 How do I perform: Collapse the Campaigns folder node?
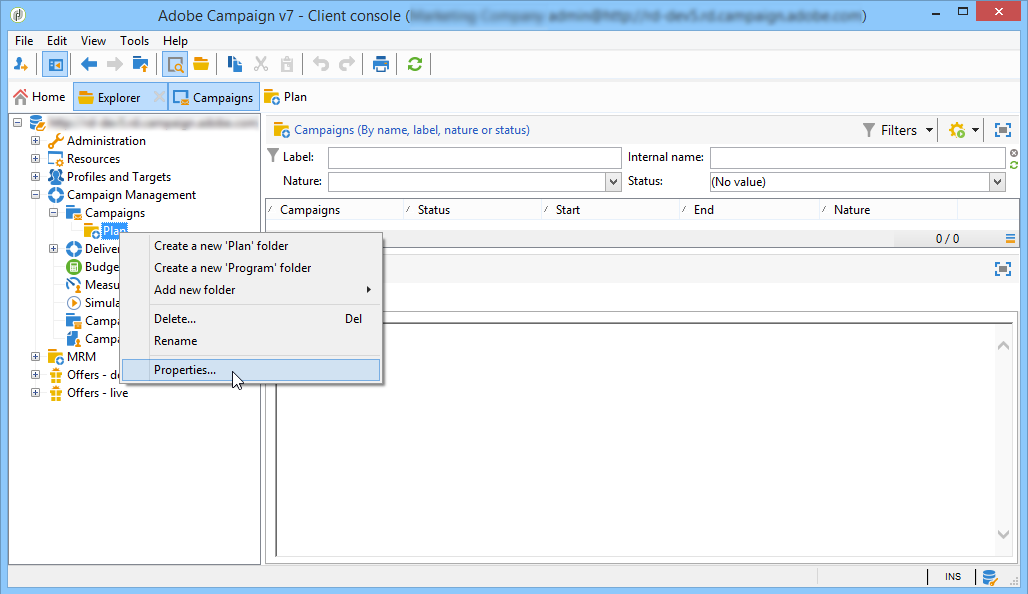[x=54, y=212]
